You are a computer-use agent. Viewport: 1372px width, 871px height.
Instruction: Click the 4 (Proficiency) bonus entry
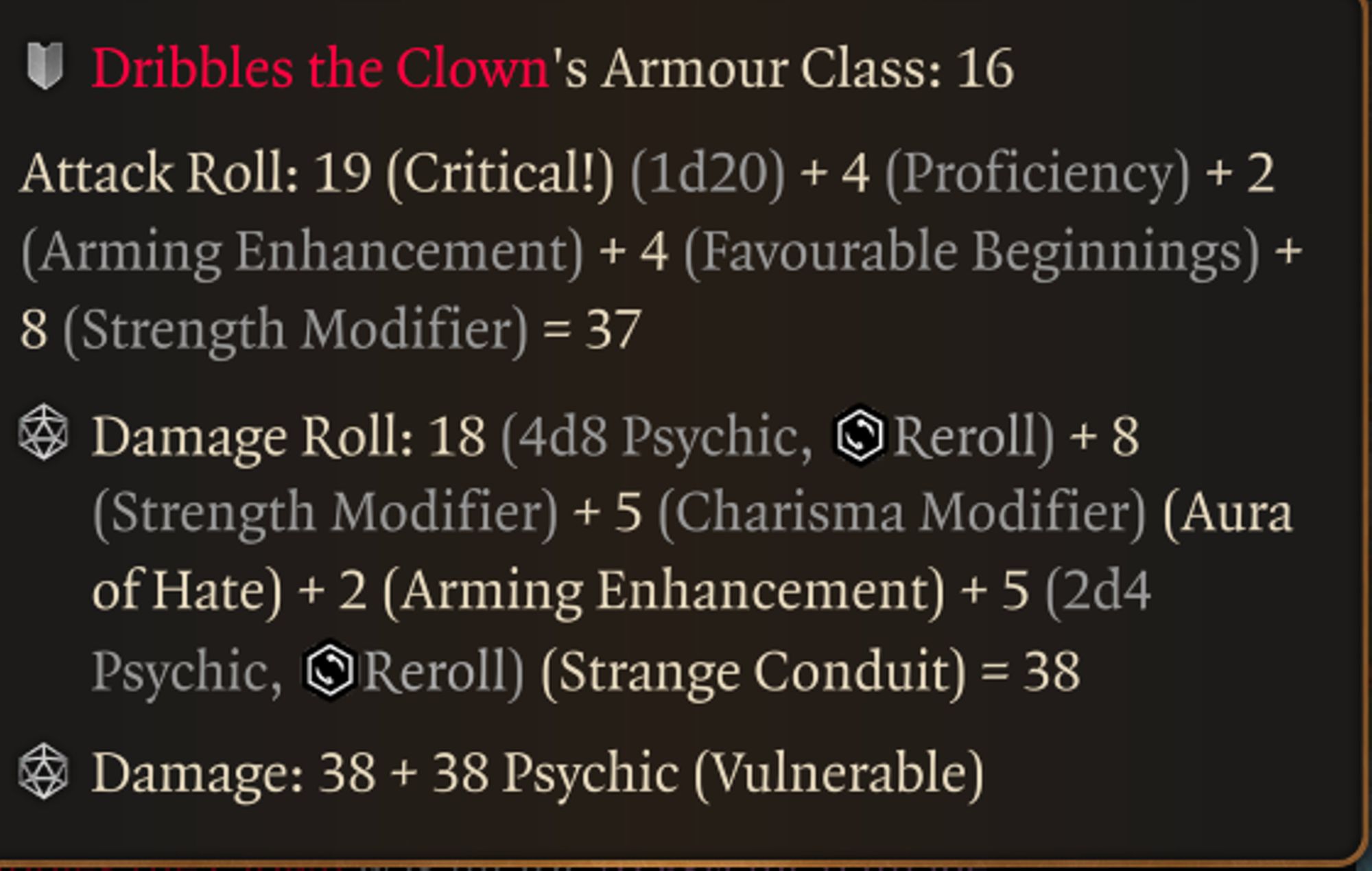(1015, 173)
